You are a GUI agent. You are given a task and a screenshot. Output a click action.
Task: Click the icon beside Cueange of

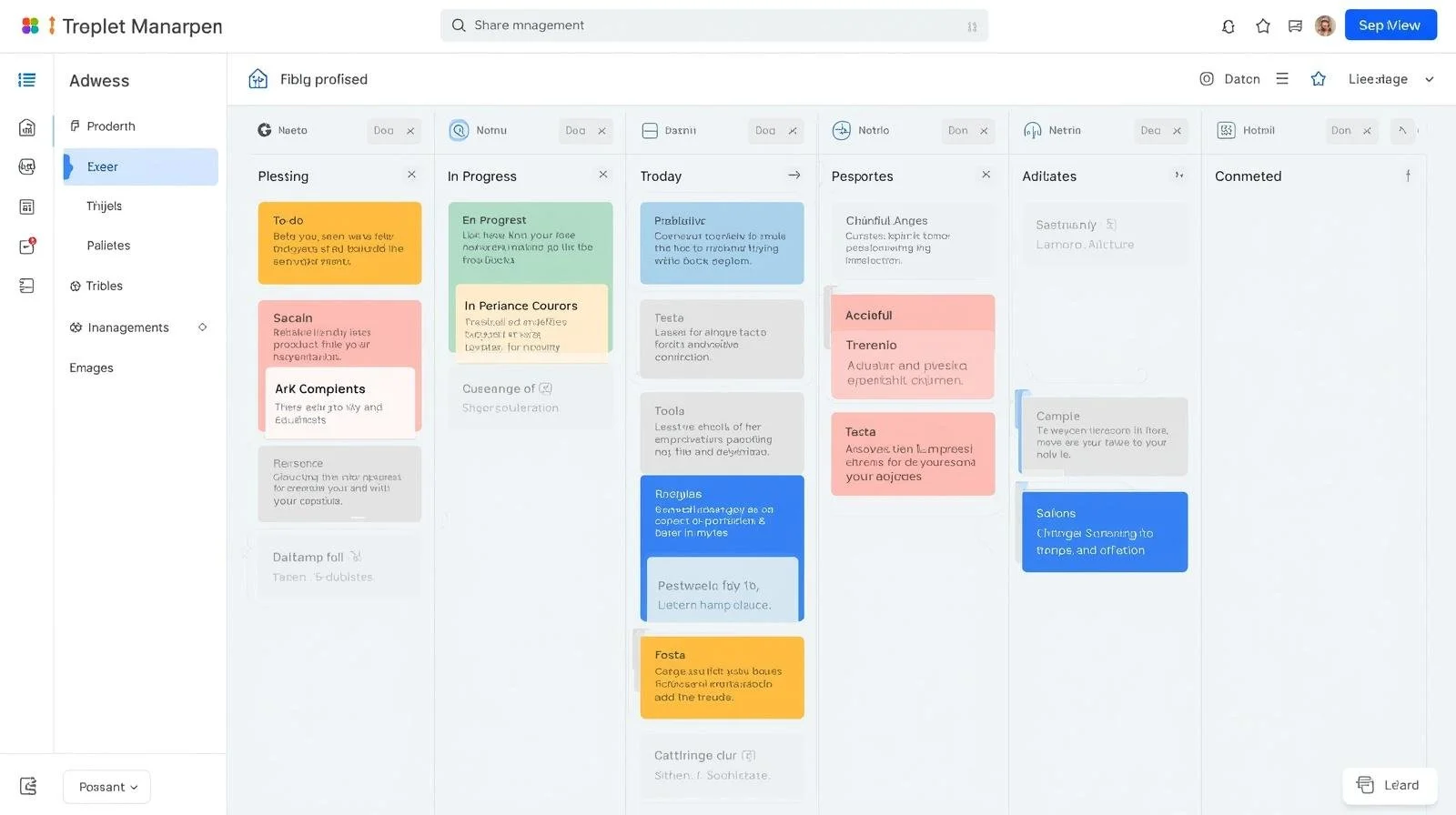click(x=545, y=388)
